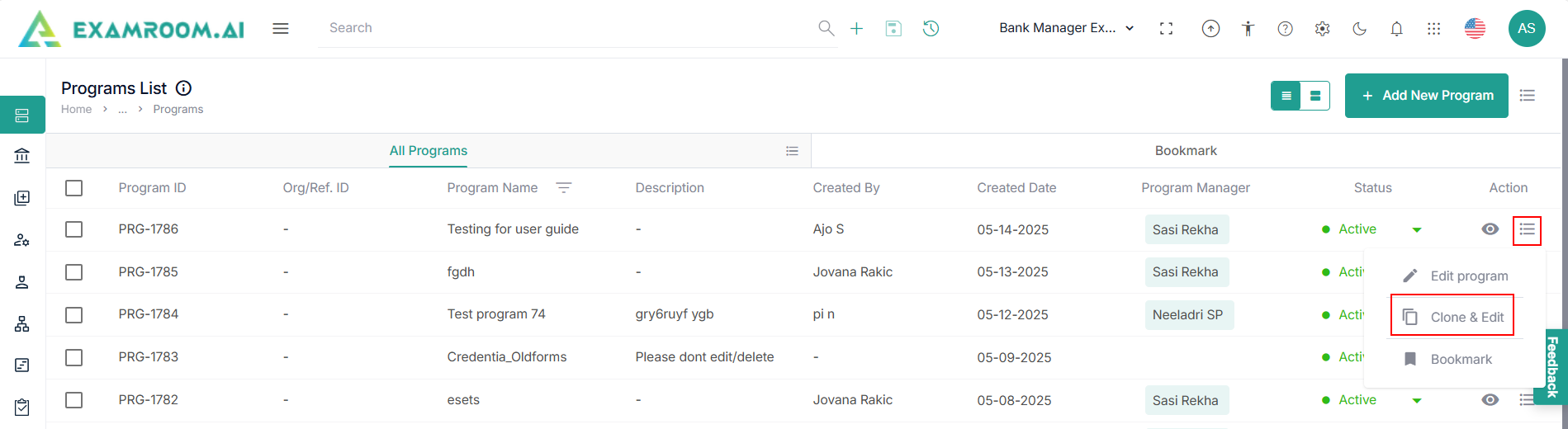Click the accessibility figure icon

pyautogui.click(x=1248, y=29)
